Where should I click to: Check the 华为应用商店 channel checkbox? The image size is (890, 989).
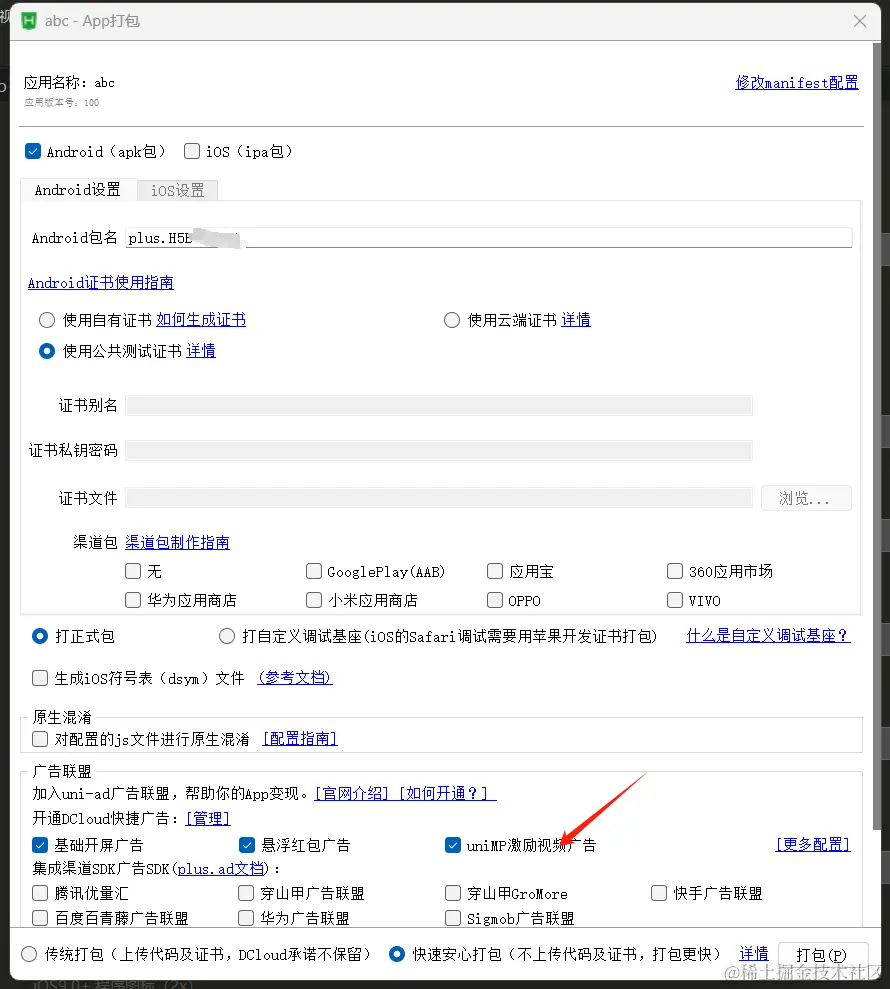tap(133, 600)
